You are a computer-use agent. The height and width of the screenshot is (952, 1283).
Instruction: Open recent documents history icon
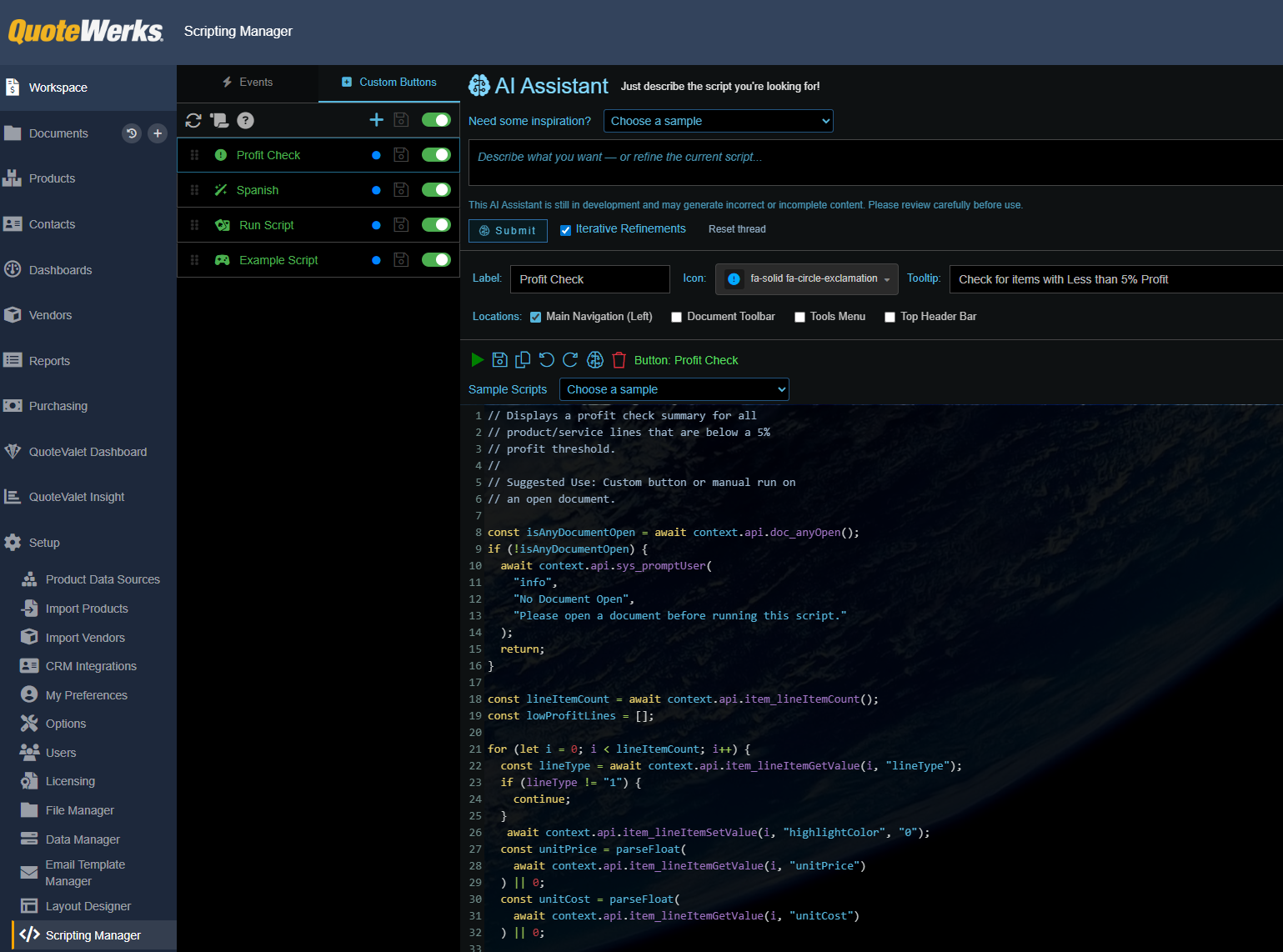click(132, 133)
